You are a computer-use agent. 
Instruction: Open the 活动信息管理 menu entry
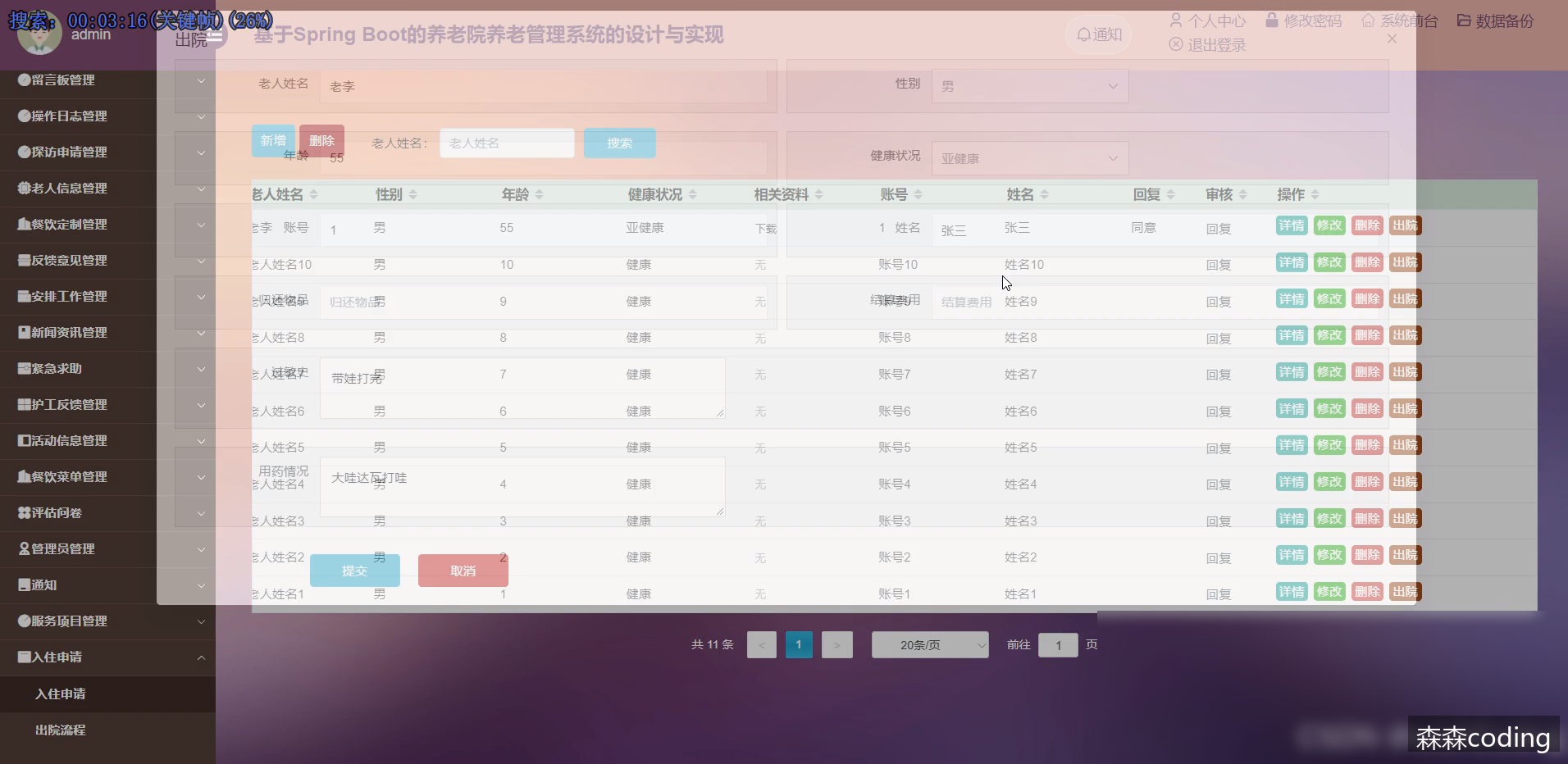pos(107,441)
